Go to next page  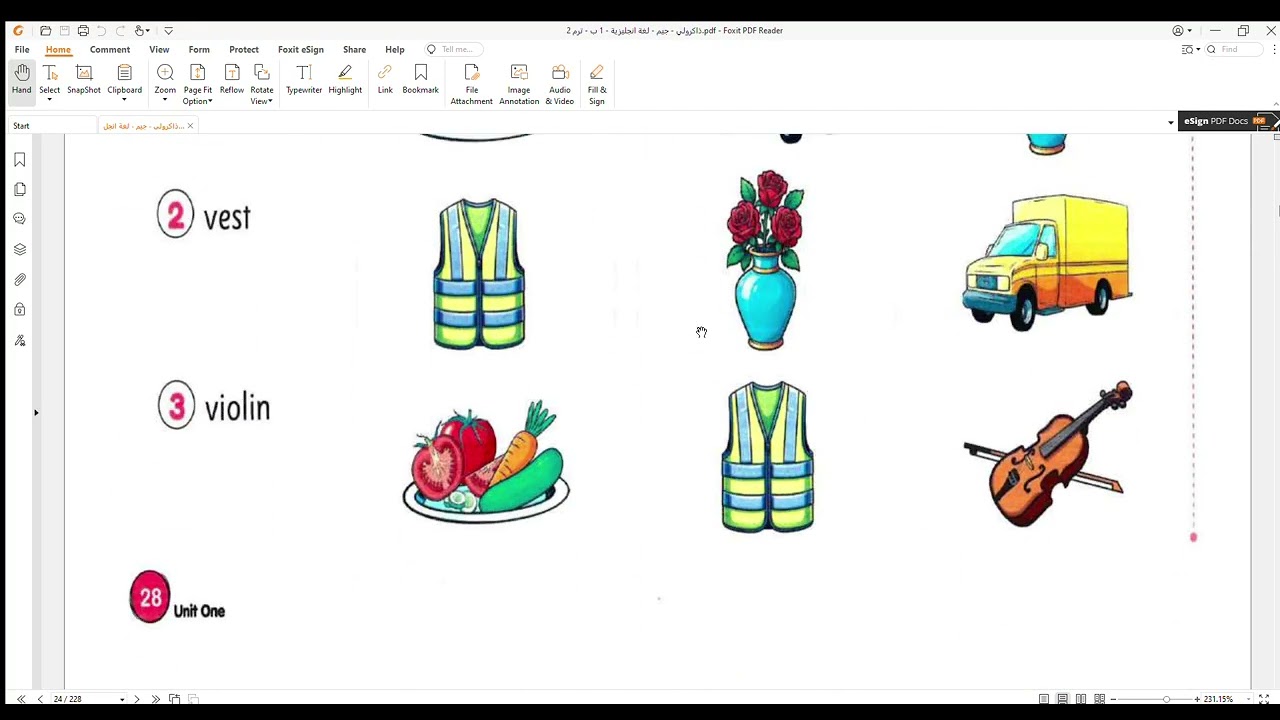(x=137, y=699)
